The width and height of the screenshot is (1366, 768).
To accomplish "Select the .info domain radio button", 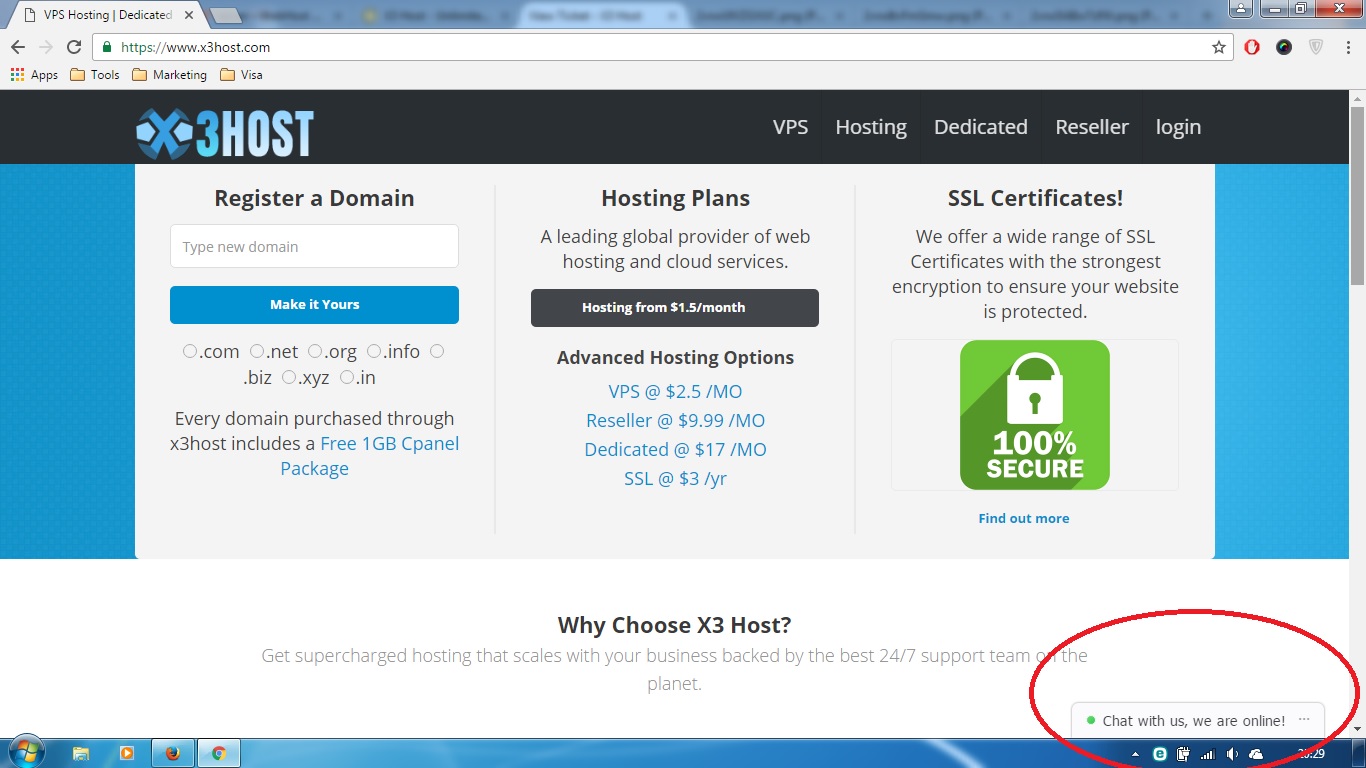I will [374, 351].
